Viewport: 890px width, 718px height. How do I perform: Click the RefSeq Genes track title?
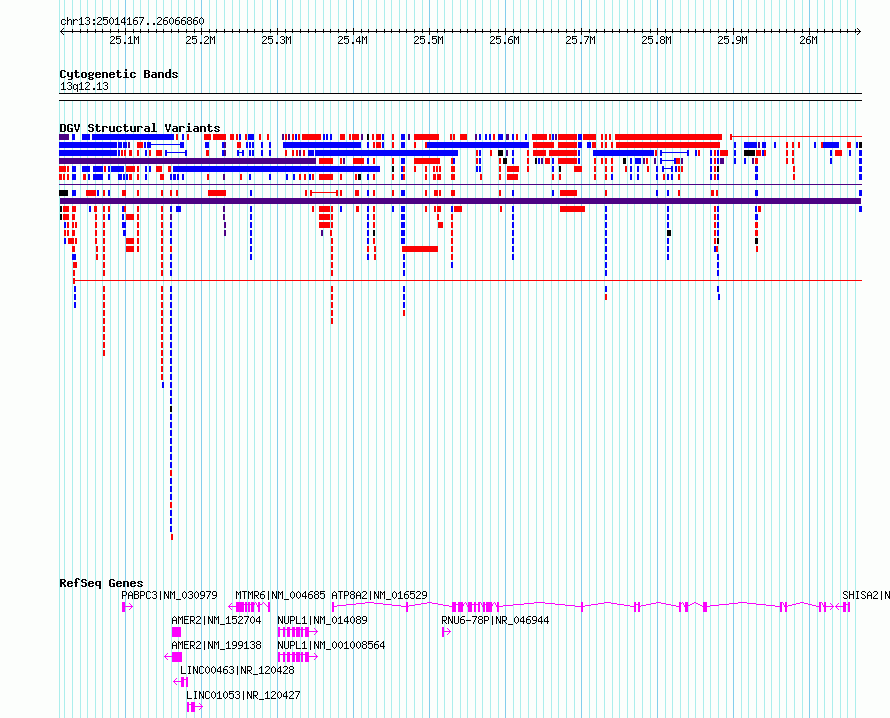point(101,583)
